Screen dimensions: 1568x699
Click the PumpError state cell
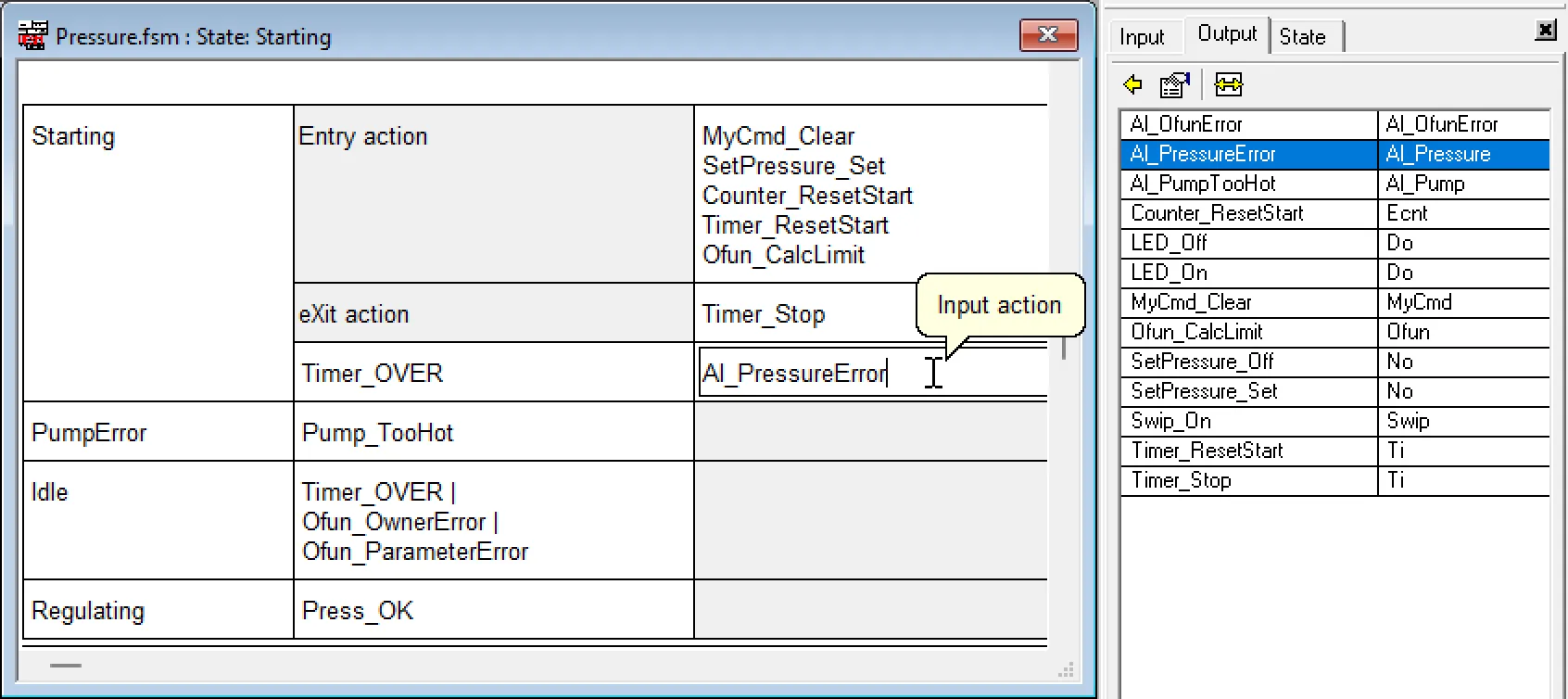point(158,432)
